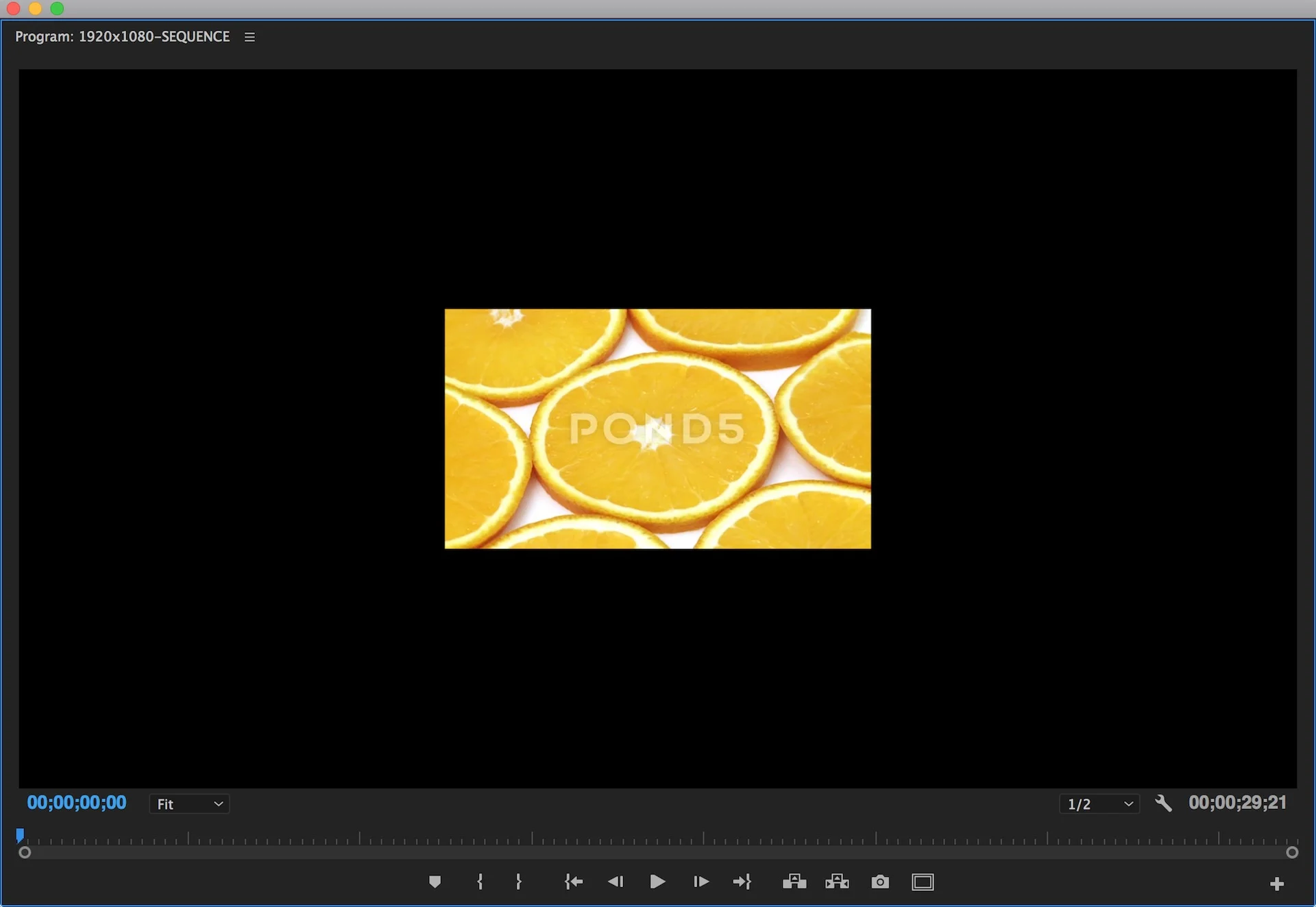The height and width of the screenshot is (907, 1316).
Task: Step back one frame
Action: pos(616,882)
